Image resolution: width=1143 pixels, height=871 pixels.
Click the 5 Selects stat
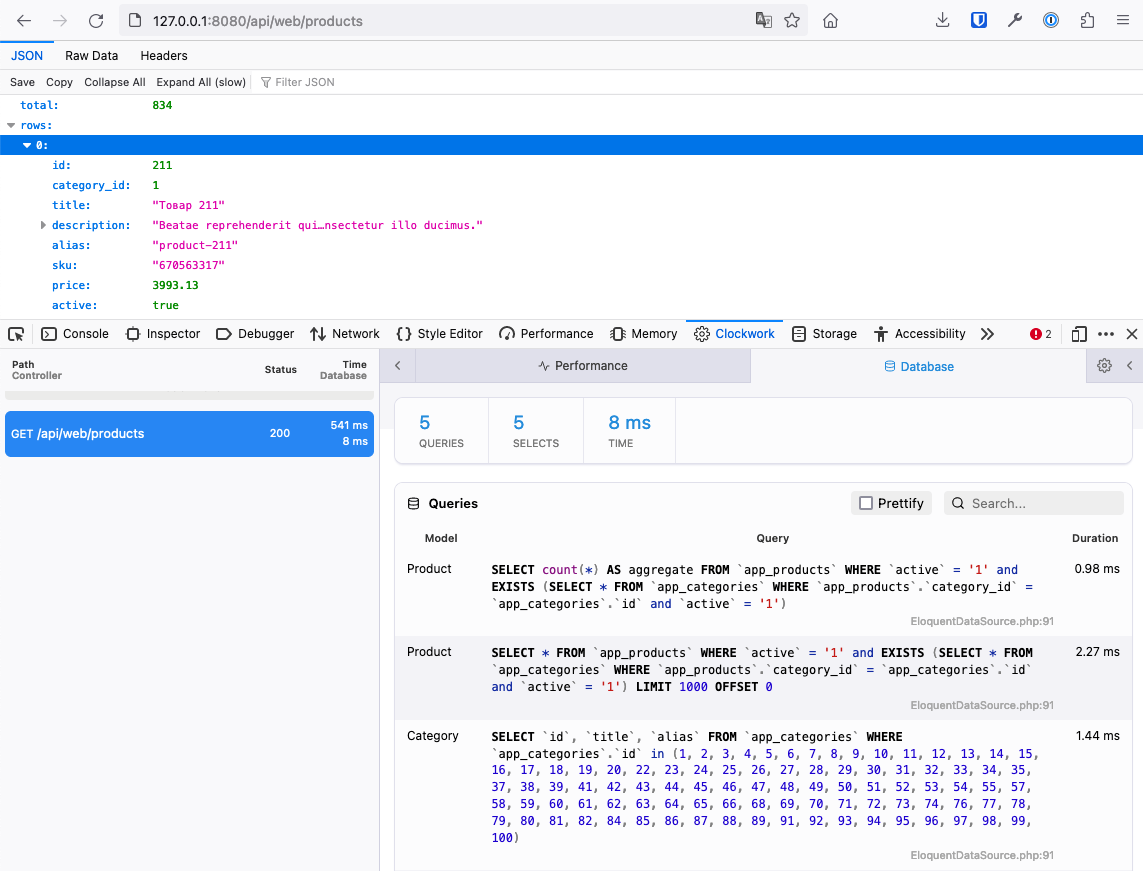pos(536,431)
